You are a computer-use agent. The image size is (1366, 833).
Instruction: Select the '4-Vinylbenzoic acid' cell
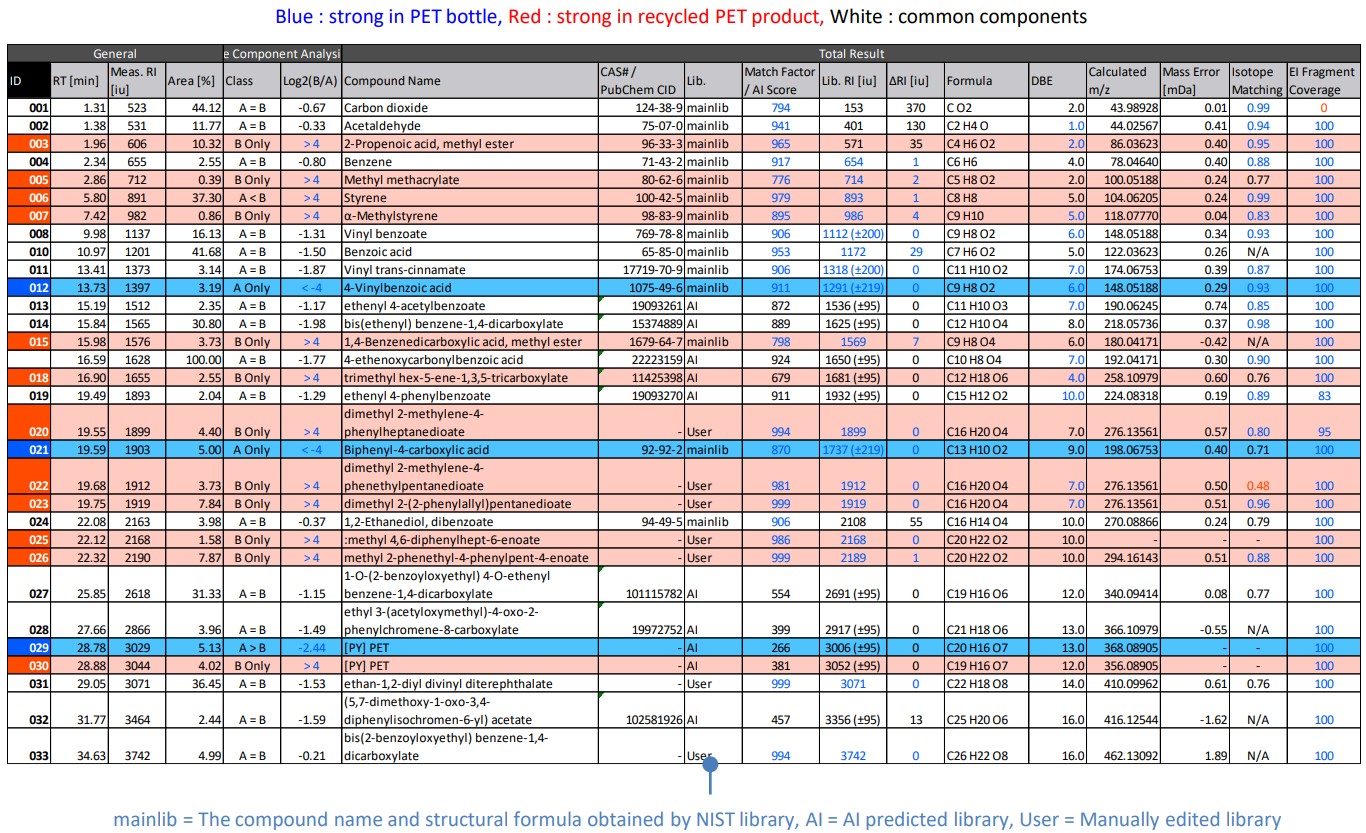(469, 287)
